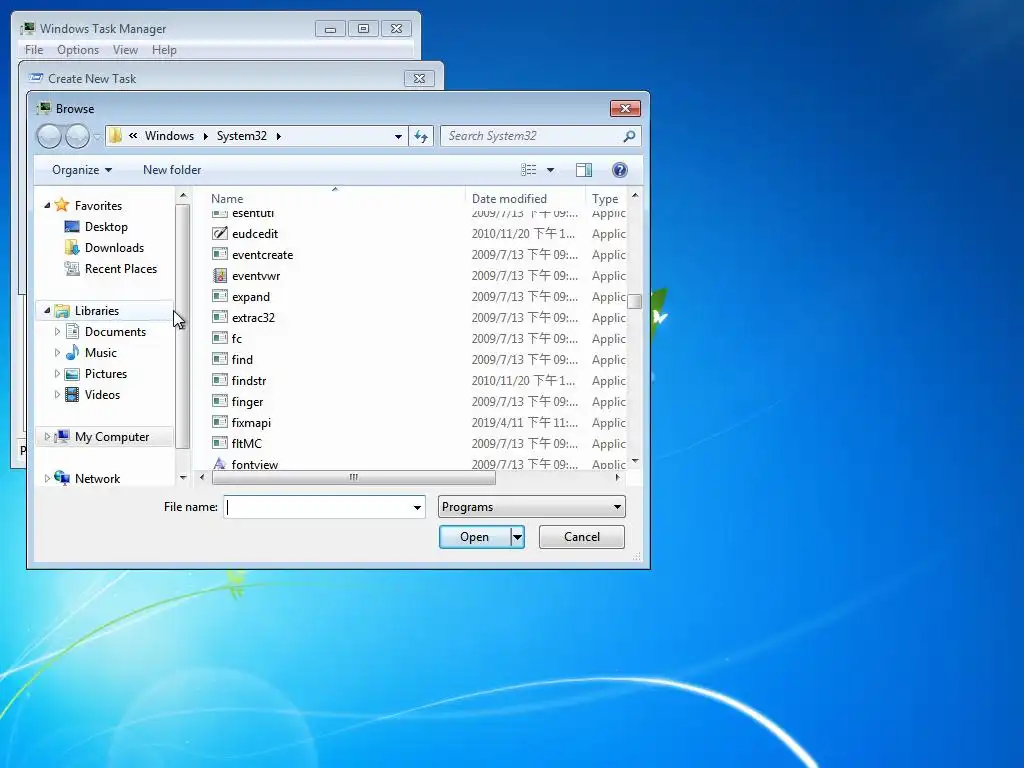
Task: Select the finger file icon
Action: [220, 400]
